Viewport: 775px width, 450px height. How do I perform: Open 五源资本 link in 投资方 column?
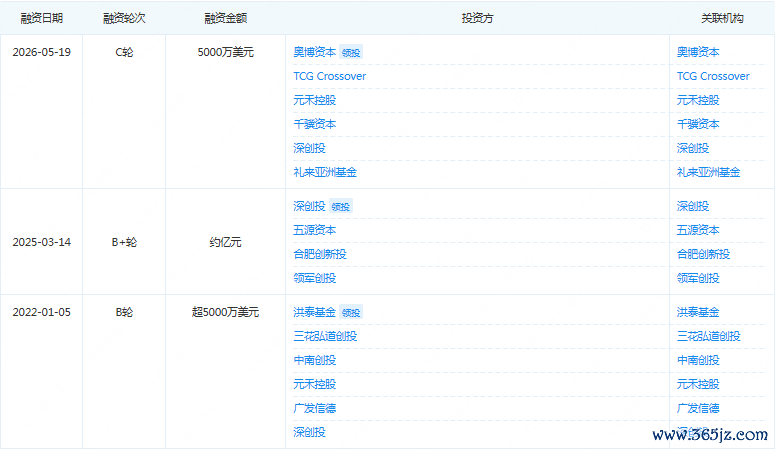tap(314, 230)
